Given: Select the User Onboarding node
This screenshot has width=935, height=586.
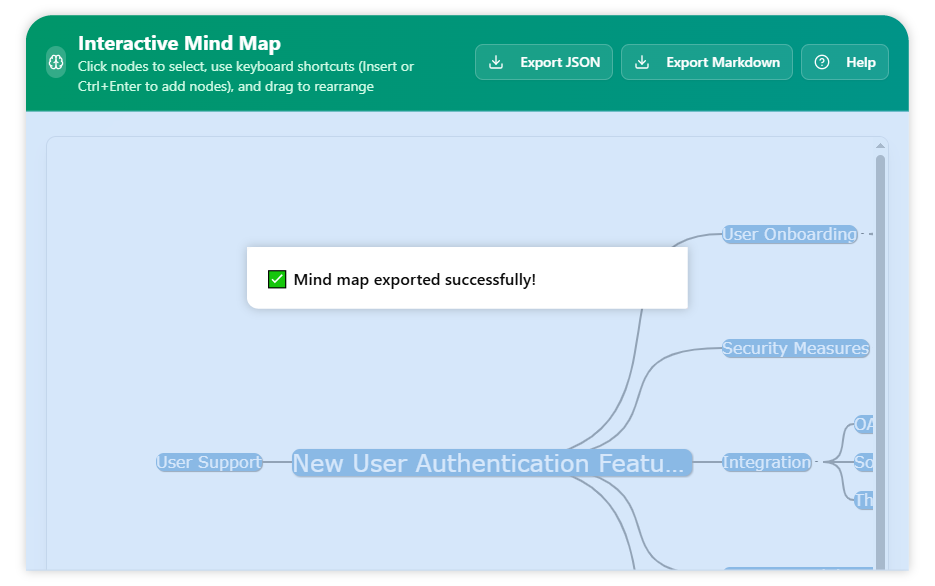Looking at the screenshot, I should (x=789, y=235).
